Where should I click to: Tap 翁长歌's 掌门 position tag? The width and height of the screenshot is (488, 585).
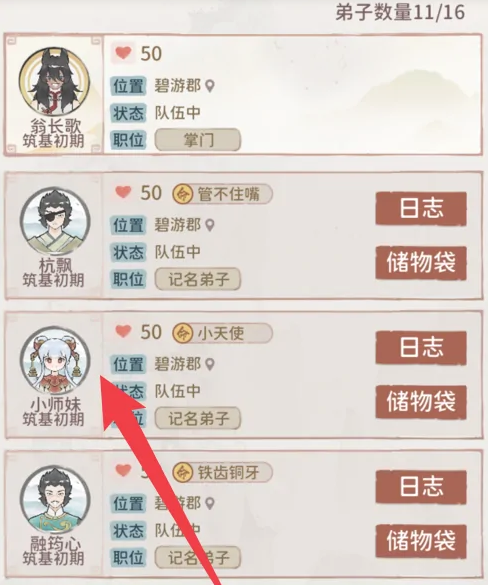point(198,140)
